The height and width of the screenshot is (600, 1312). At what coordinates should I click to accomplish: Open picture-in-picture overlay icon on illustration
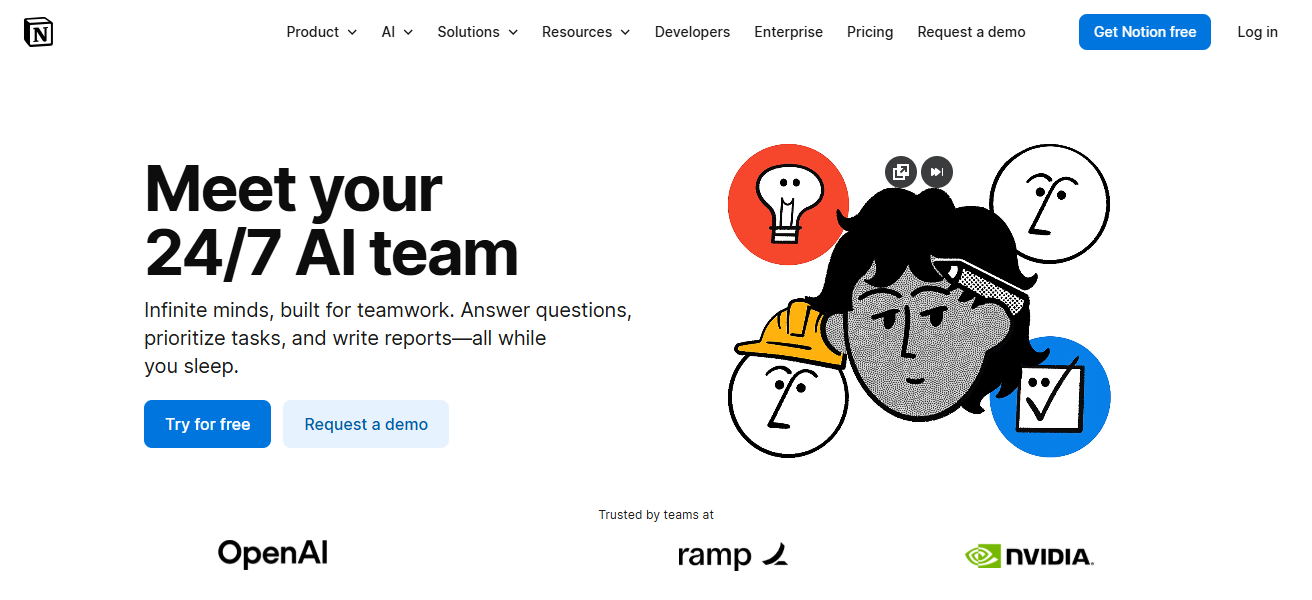point(901,172)
